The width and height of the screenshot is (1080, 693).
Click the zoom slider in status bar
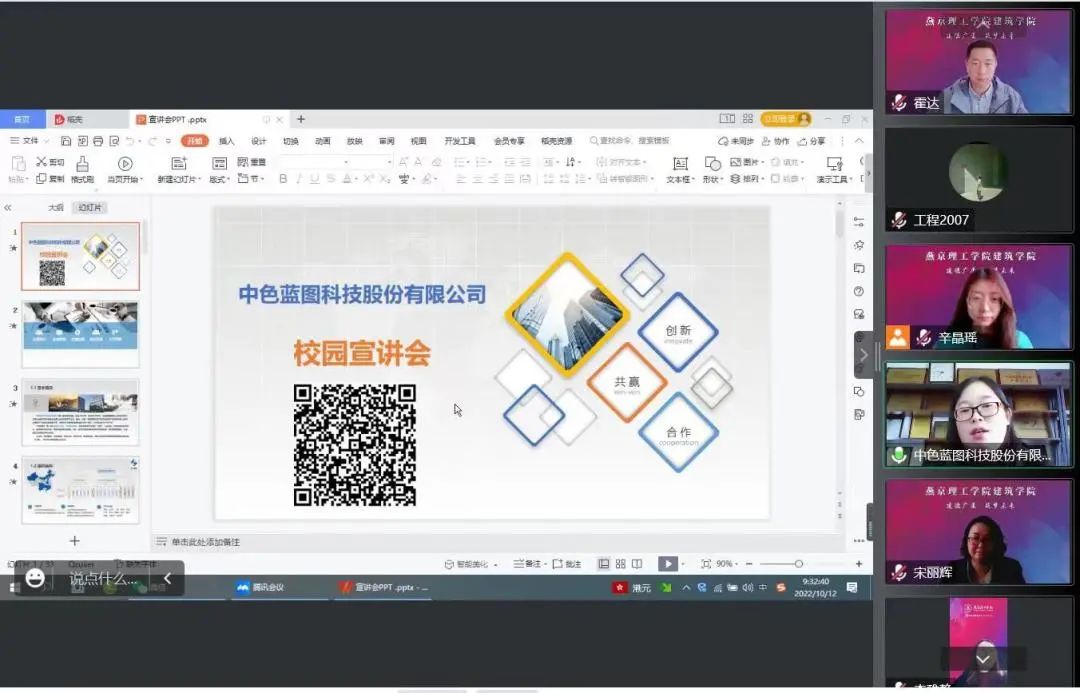pos(798,564)
